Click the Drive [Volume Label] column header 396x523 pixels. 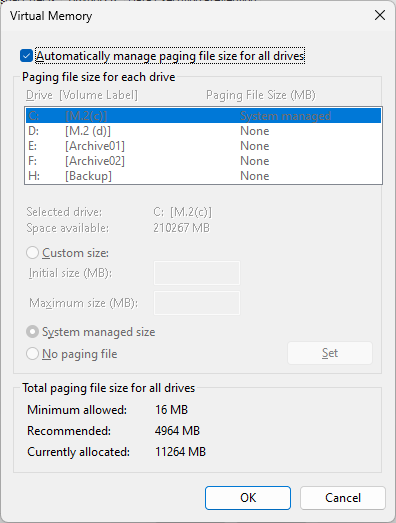(82, 95)
